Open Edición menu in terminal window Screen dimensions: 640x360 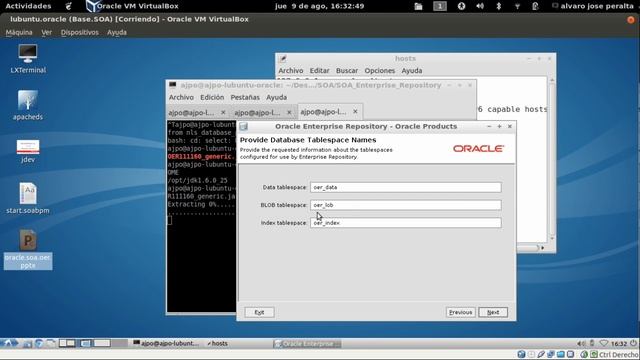[212, 97]
